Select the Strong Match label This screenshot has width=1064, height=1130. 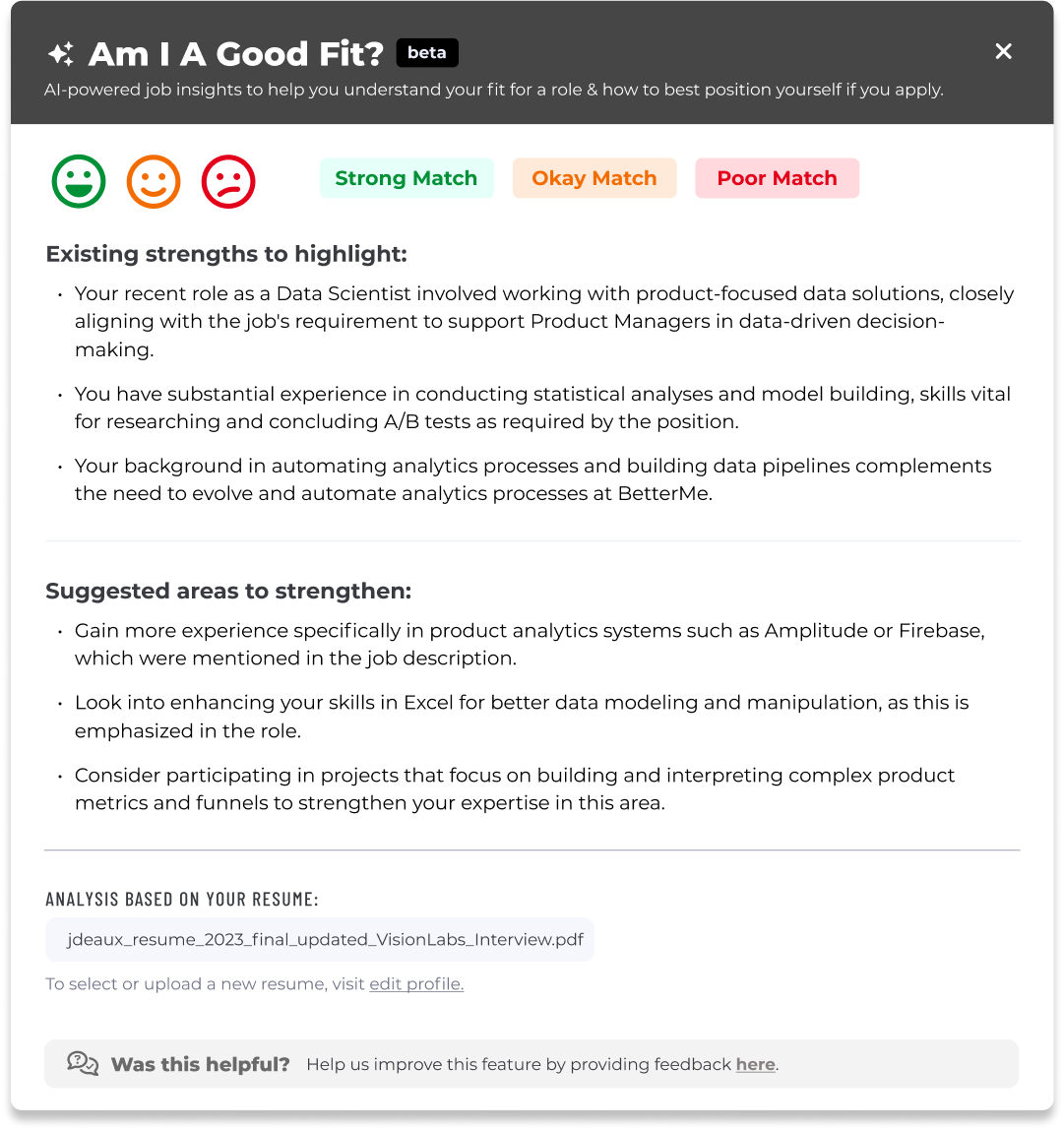(x=407, y=178)
